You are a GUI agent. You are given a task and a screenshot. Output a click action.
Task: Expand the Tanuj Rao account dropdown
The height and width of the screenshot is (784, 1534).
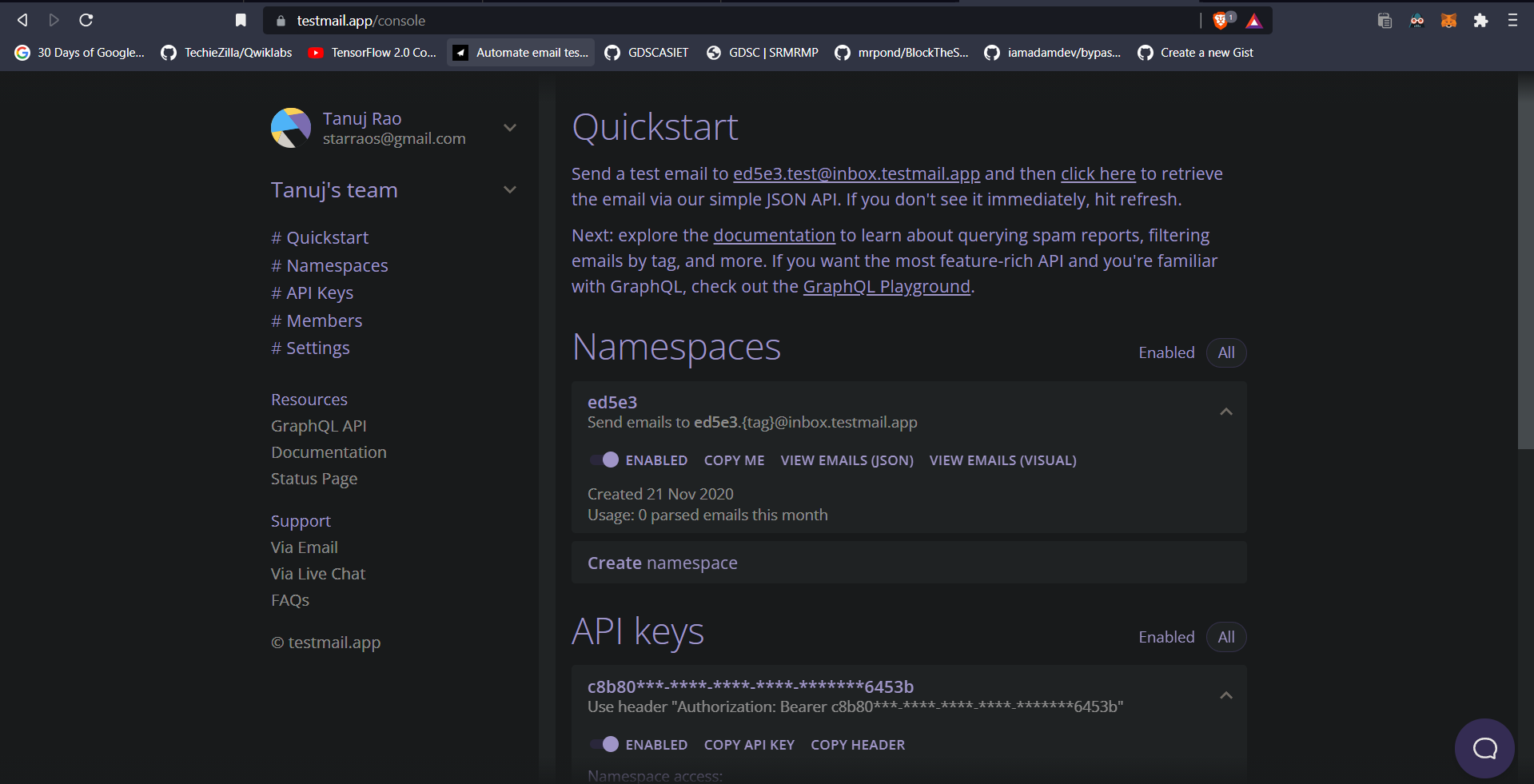[x=510, y=128]
